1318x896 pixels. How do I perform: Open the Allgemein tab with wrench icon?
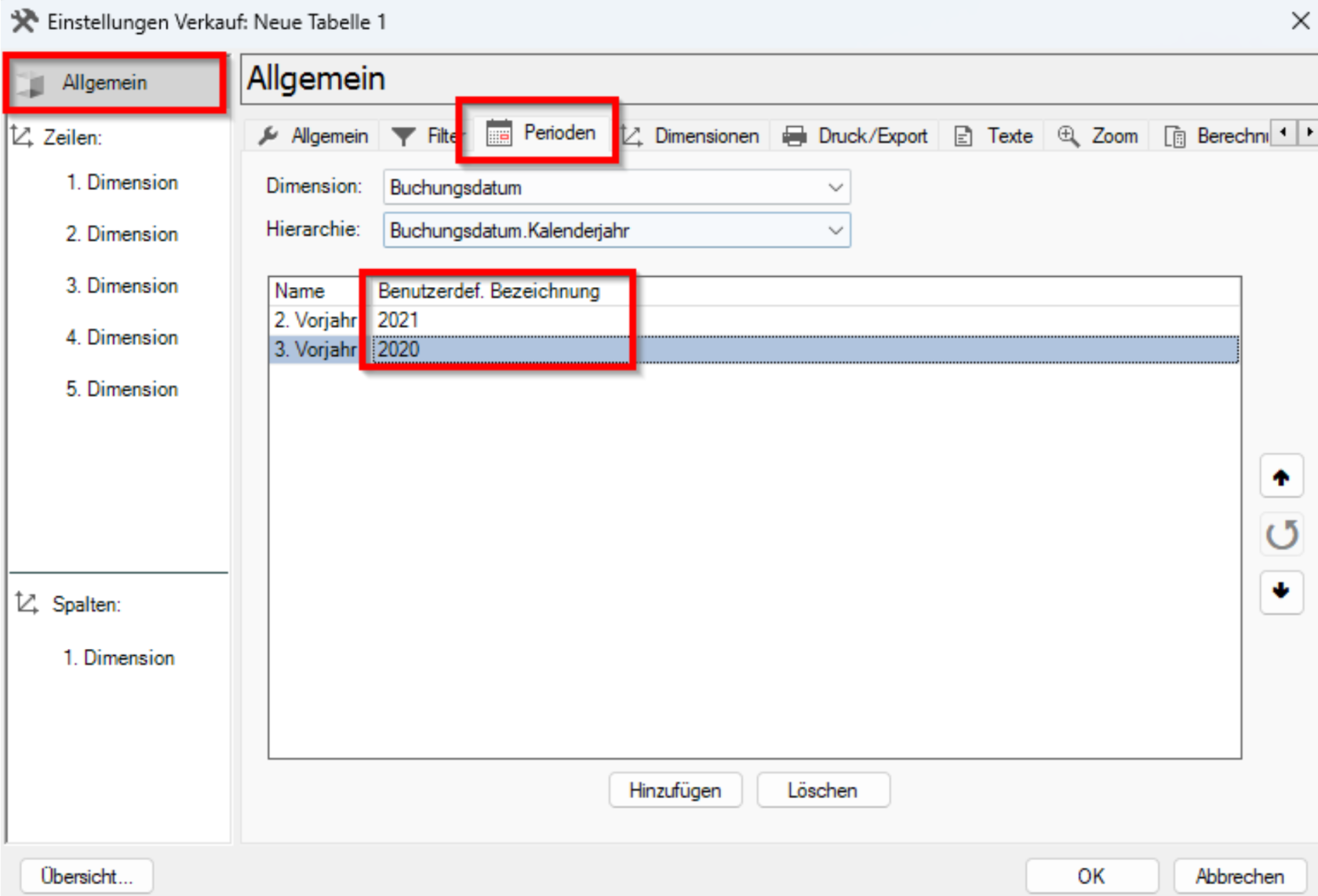point(314,136)
